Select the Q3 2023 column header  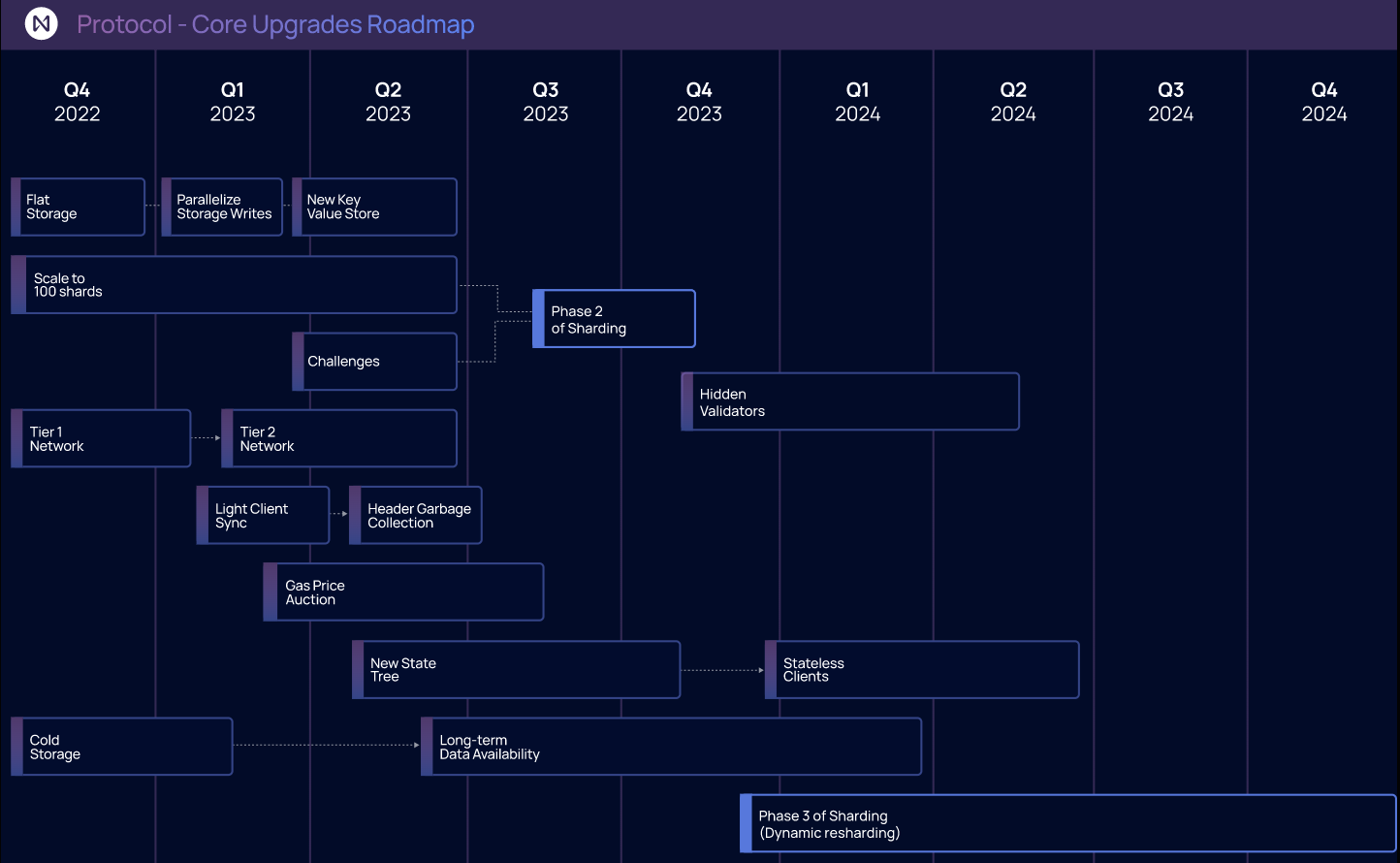pos(546,102)
